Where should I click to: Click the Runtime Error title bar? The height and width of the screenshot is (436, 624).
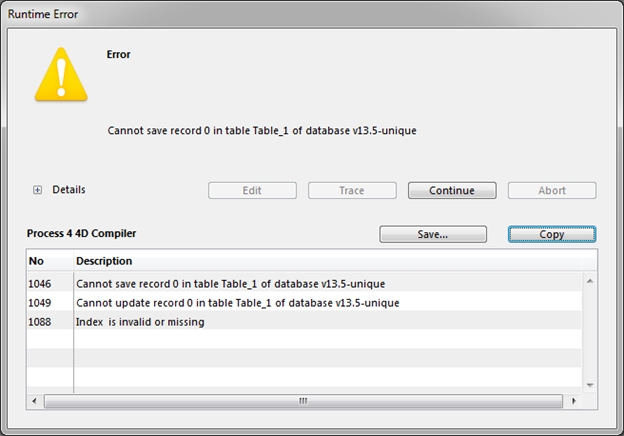300,14
